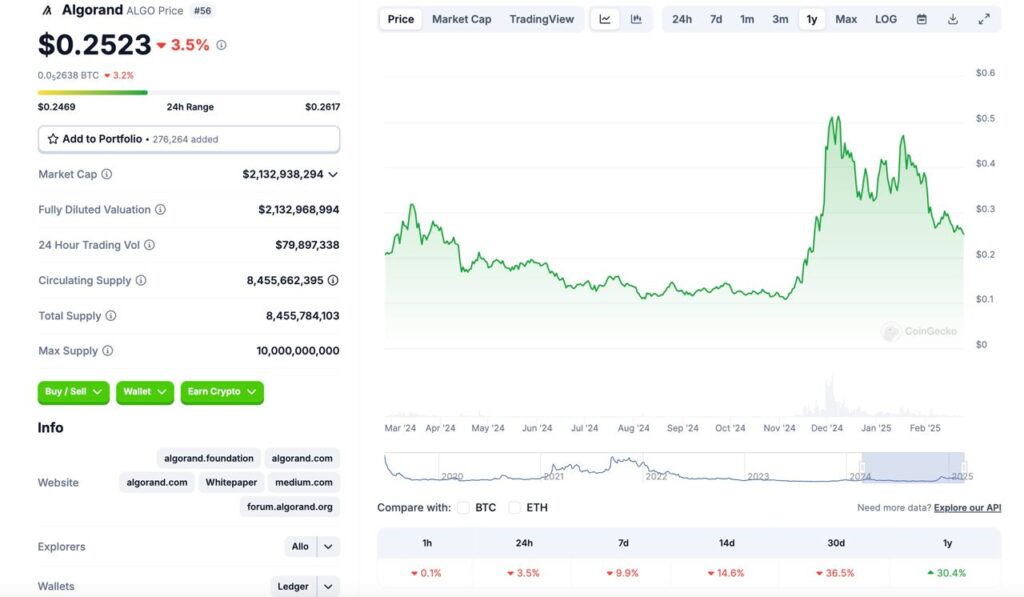Open the calendar date range icon
Screen dimensions: 1024x597
(921, 19)
